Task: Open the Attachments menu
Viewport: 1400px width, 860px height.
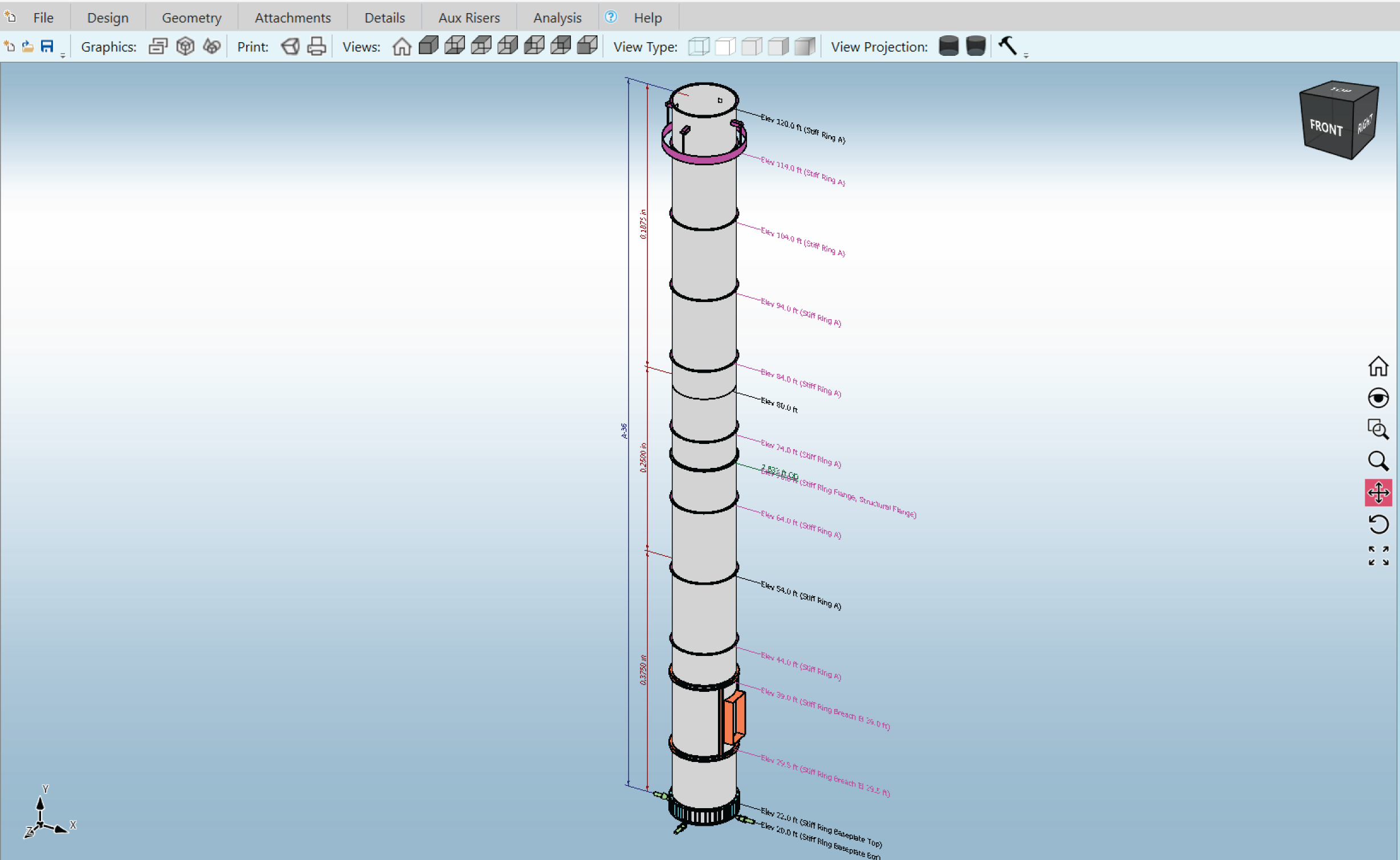Action: coord(292,18)
